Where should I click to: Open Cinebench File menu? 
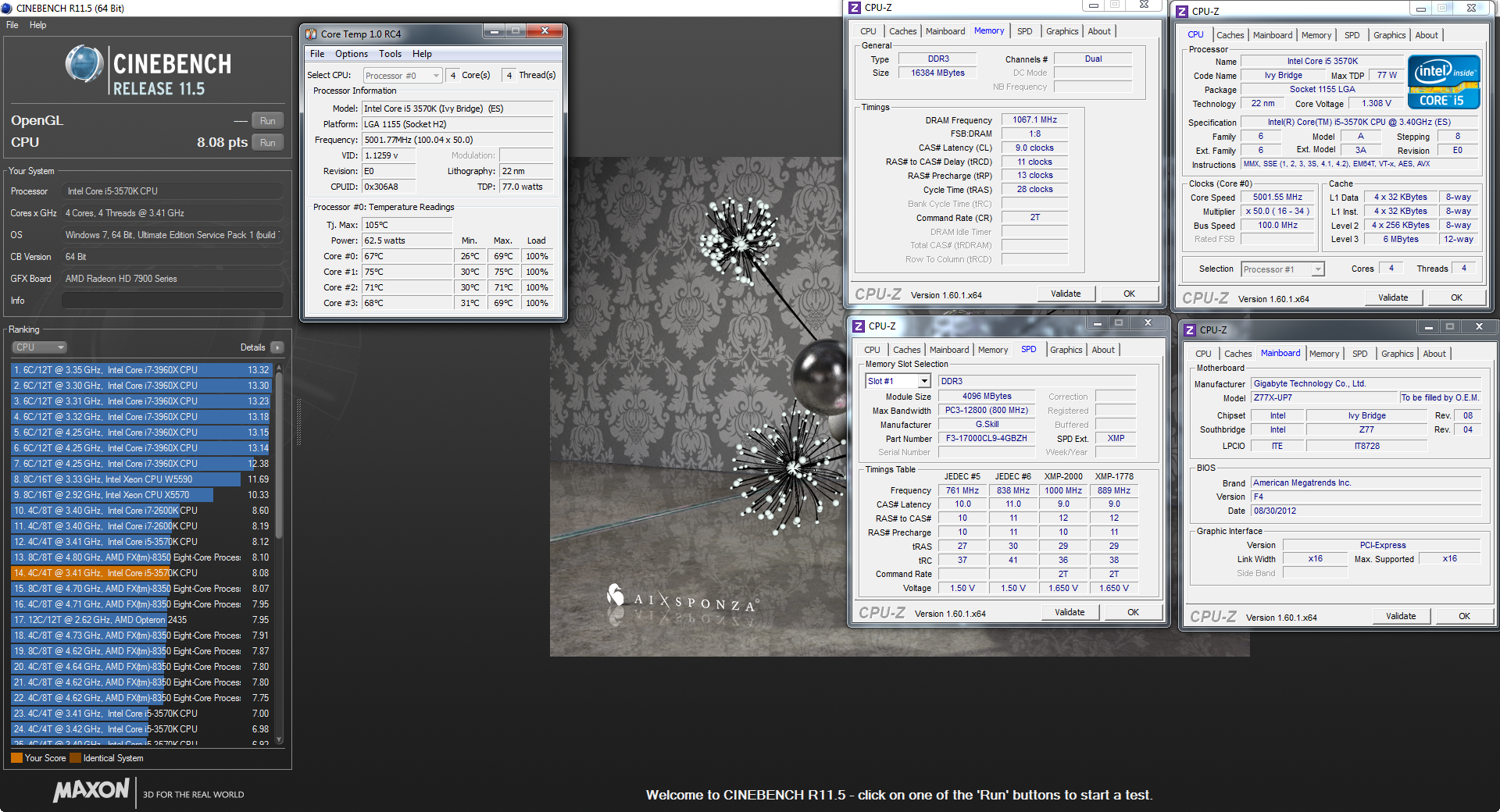(x=12, y=25)
